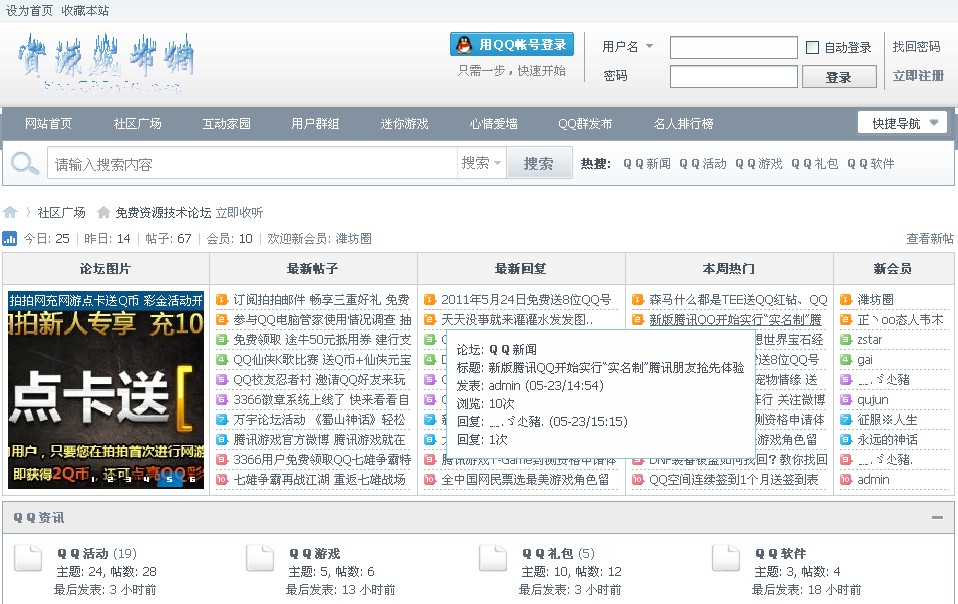Focus the password input field
Viewport: 958px width, 604px height.
click(x=734, y=76)
